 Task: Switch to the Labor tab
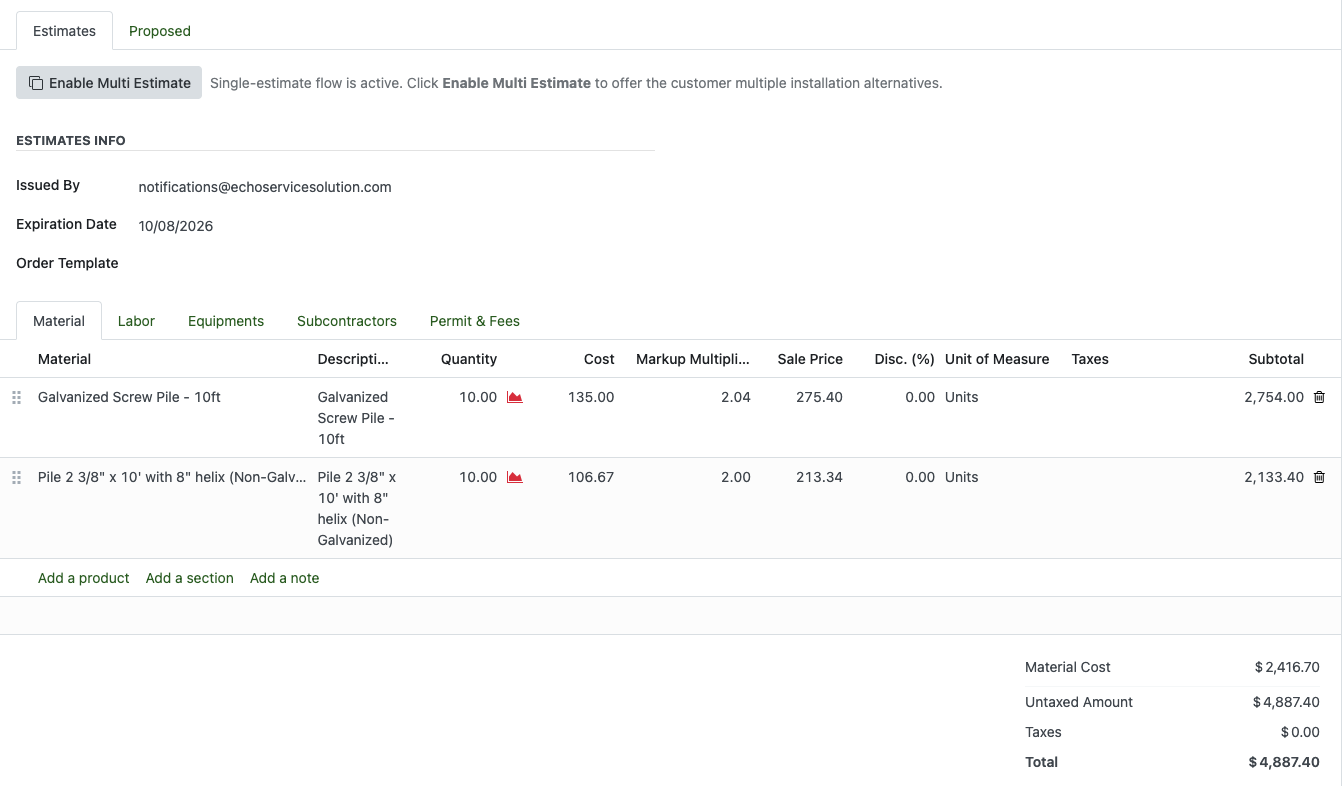pos(136,321)
